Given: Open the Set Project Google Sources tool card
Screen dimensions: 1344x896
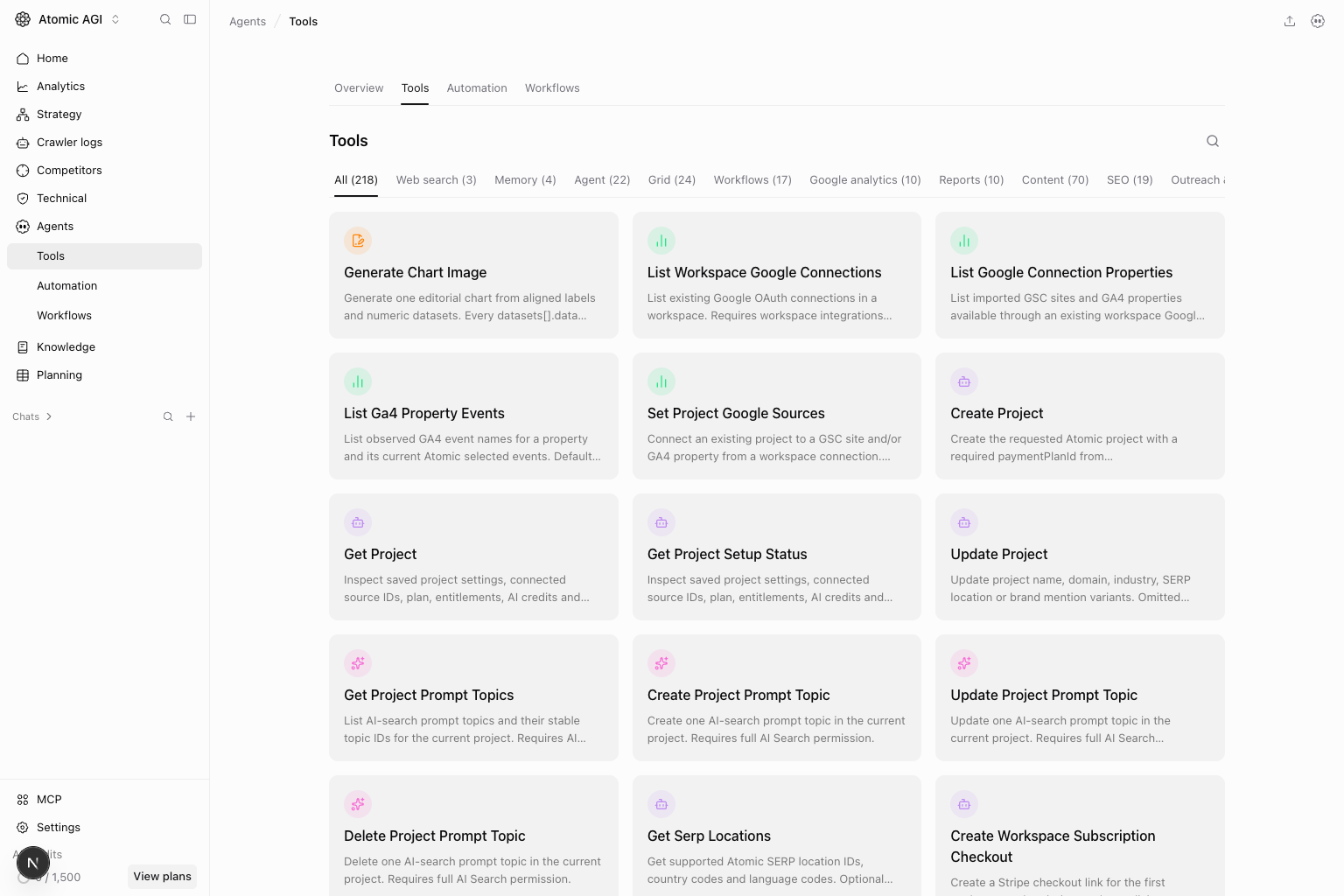Looking at the screenshot, I should [777, 416].
